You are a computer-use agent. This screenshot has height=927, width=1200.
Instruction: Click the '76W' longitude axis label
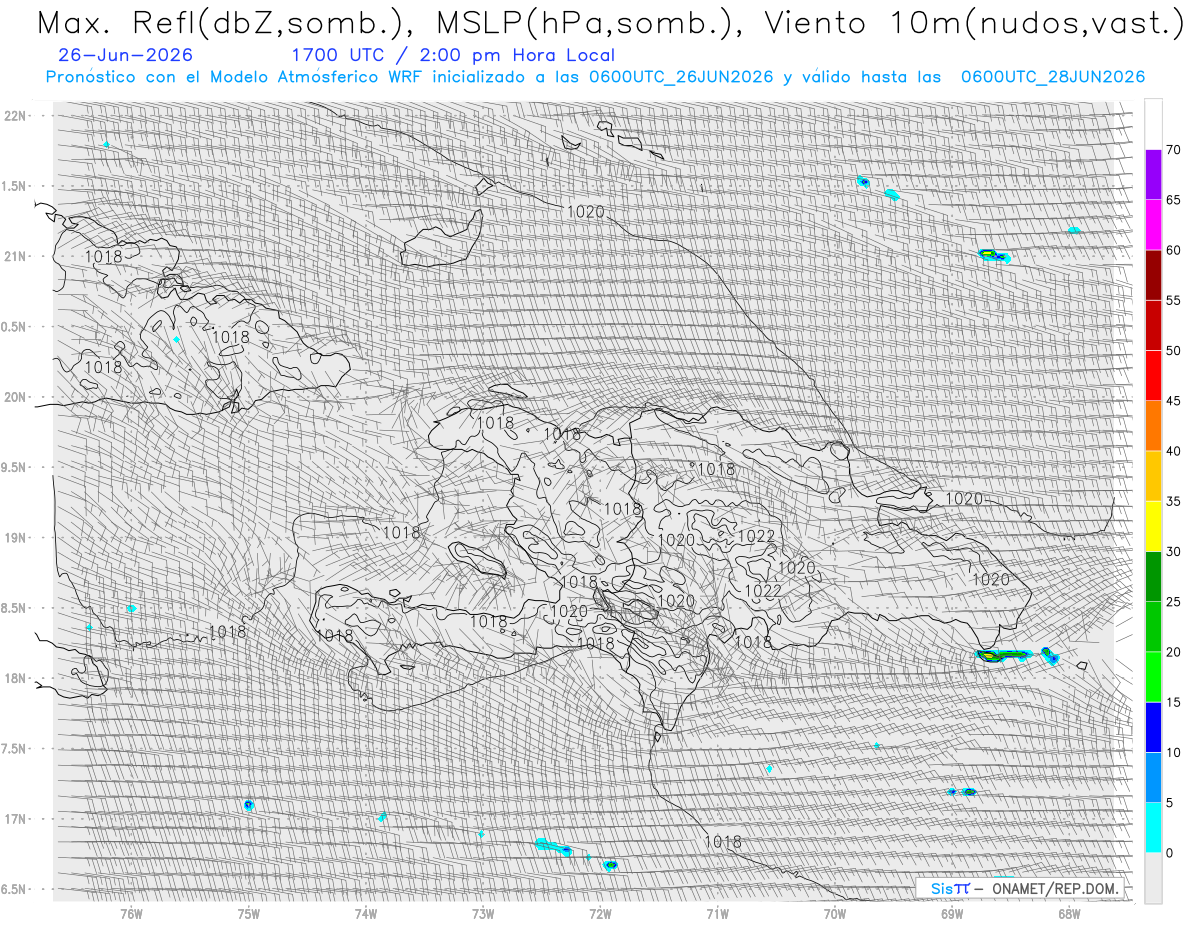(x=131, y=912)
